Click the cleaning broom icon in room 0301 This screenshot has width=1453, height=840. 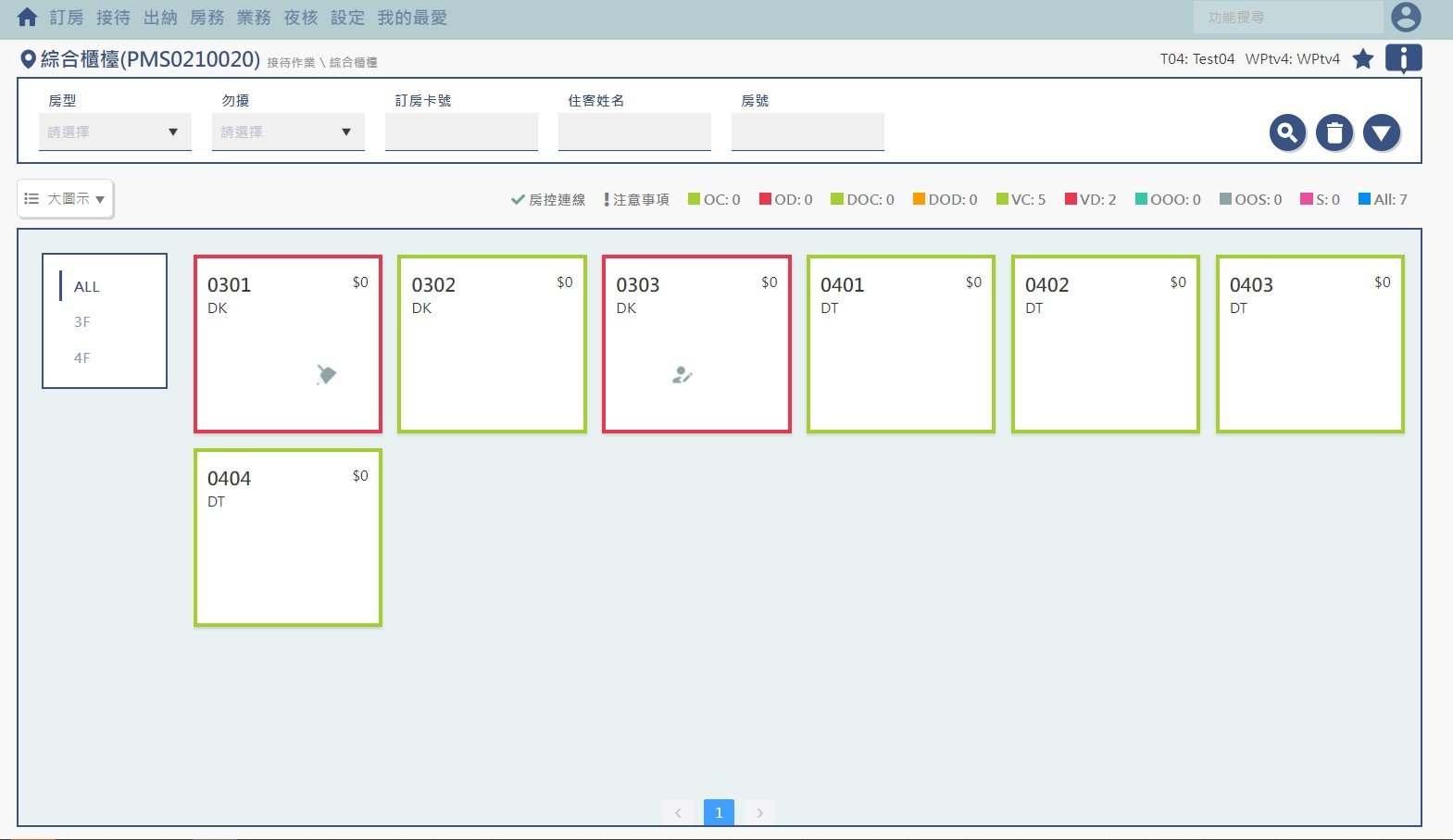click(x=326, y=374)
